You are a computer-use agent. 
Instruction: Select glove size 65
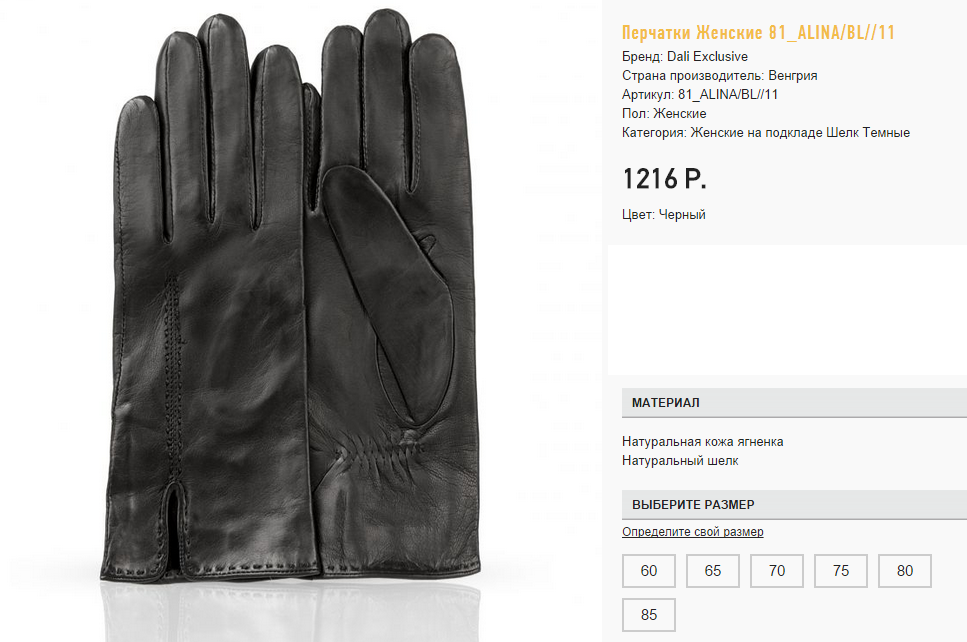[713, 571]
